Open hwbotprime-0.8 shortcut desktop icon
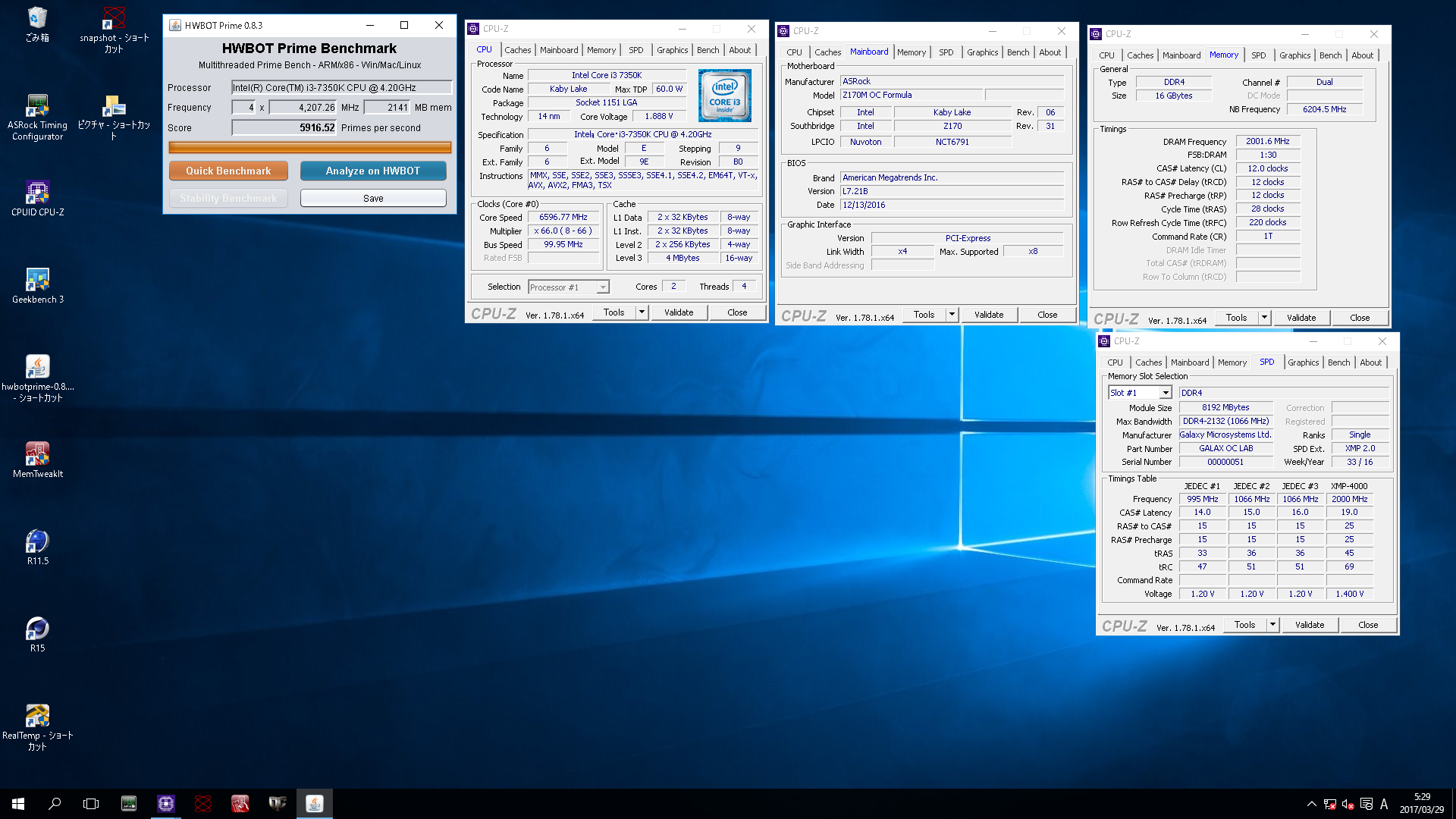The height and width of the screenshot is (819, 1456). click(37, 378)
